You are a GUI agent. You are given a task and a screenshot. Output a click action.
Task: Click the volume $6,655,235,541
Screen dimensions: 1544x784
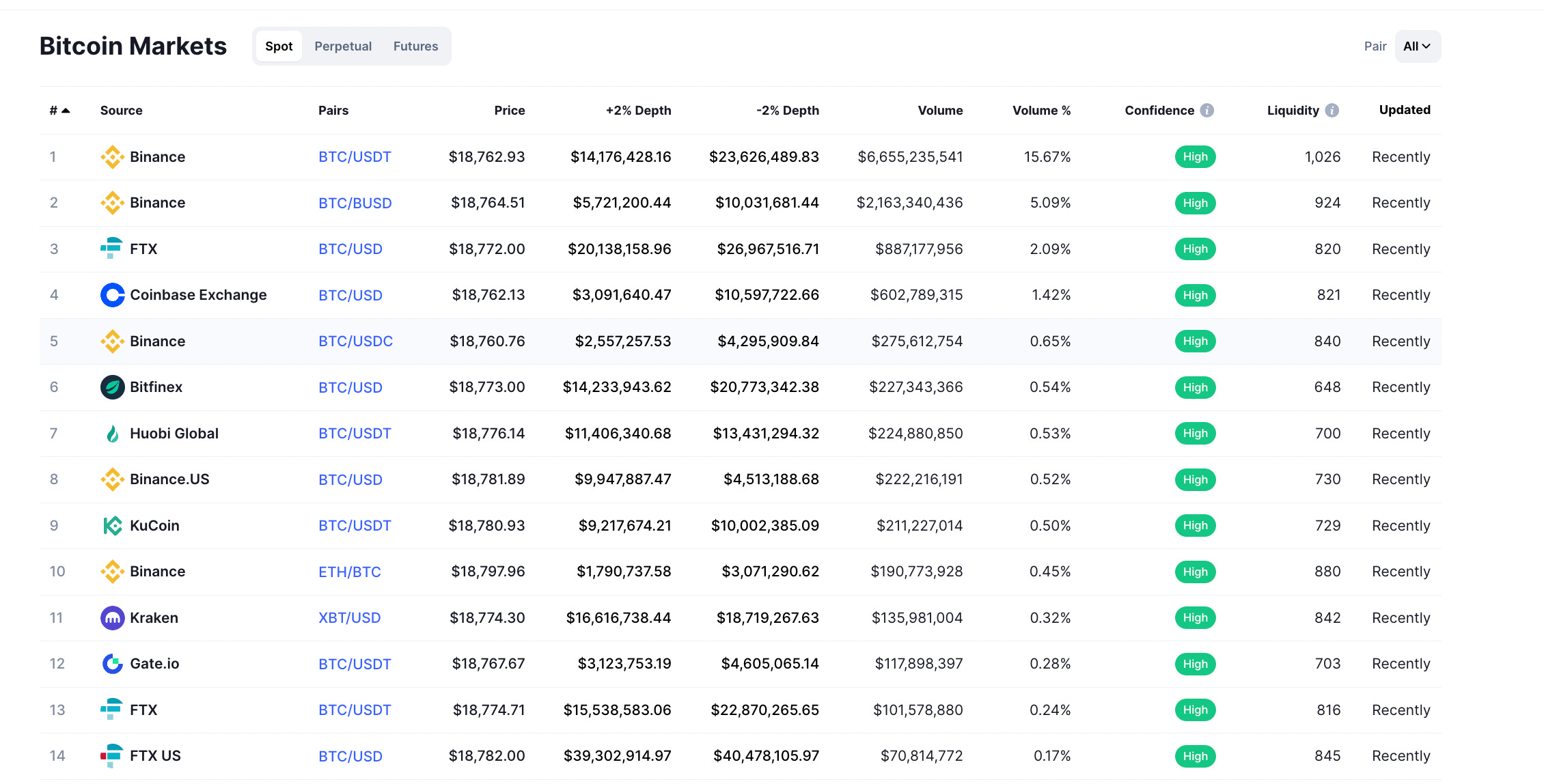910,157
